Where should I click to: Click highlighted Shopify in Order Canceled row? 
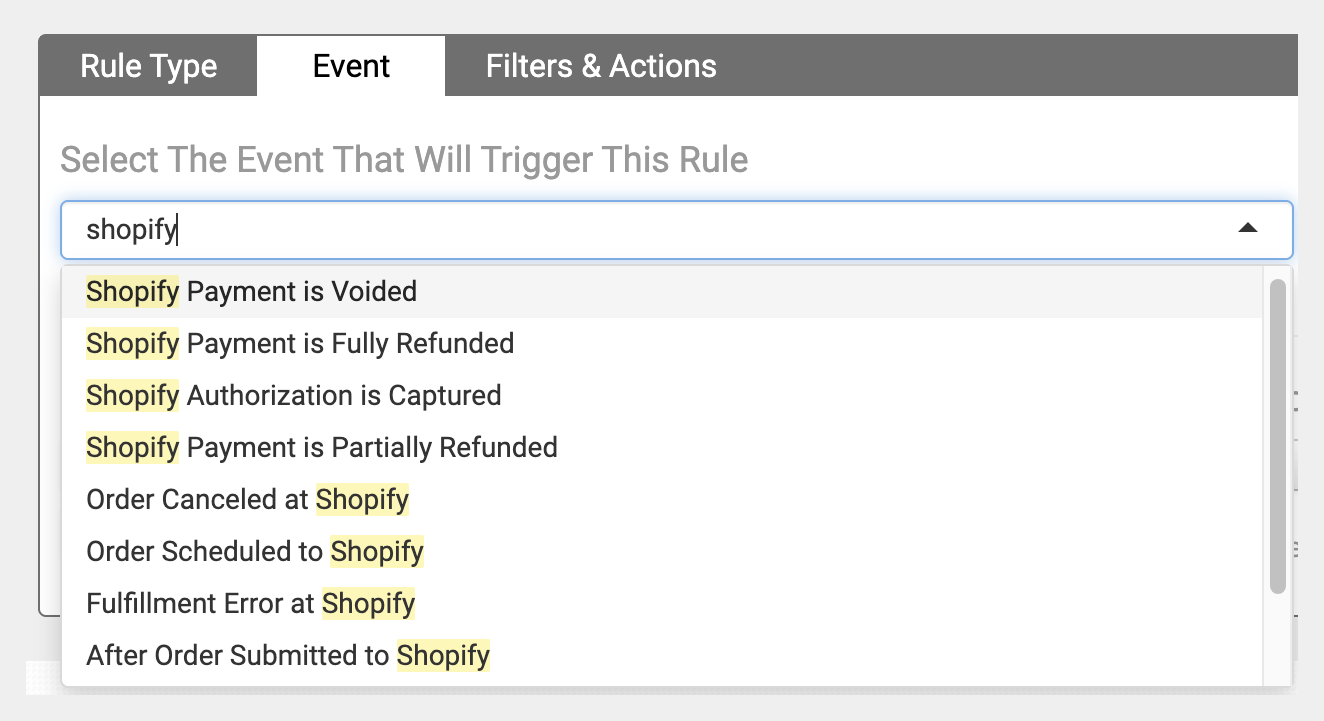click(362, 500)
